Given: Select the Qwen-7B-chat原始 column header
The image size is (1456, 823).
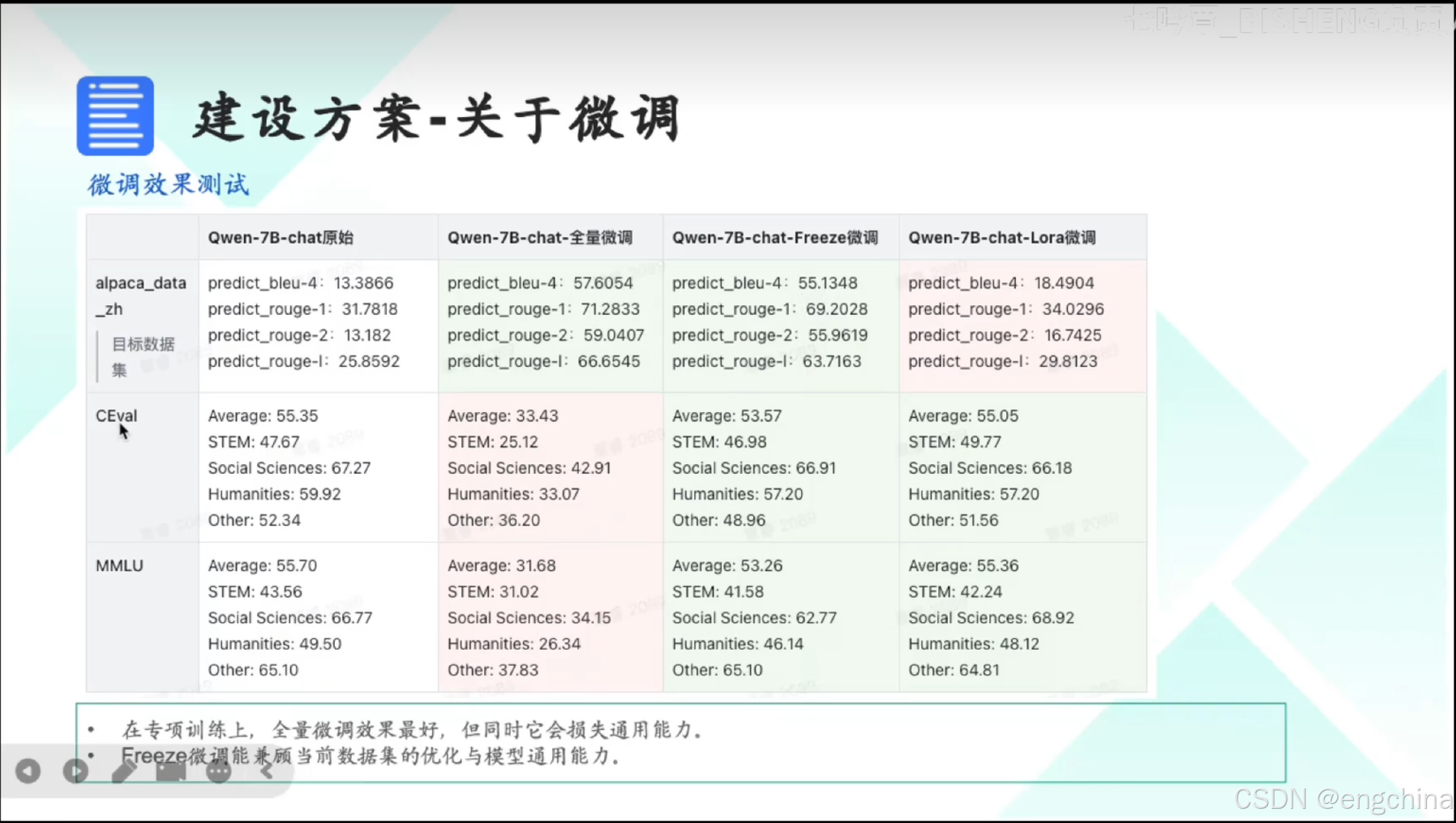Looking at the screenshot, I should point(280,238).
